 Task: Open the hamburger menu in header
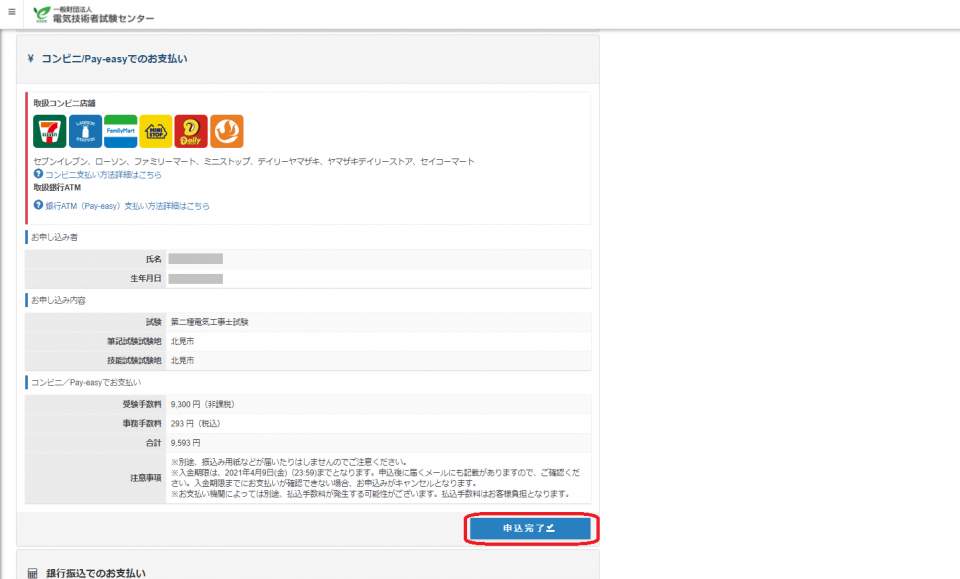11,13
